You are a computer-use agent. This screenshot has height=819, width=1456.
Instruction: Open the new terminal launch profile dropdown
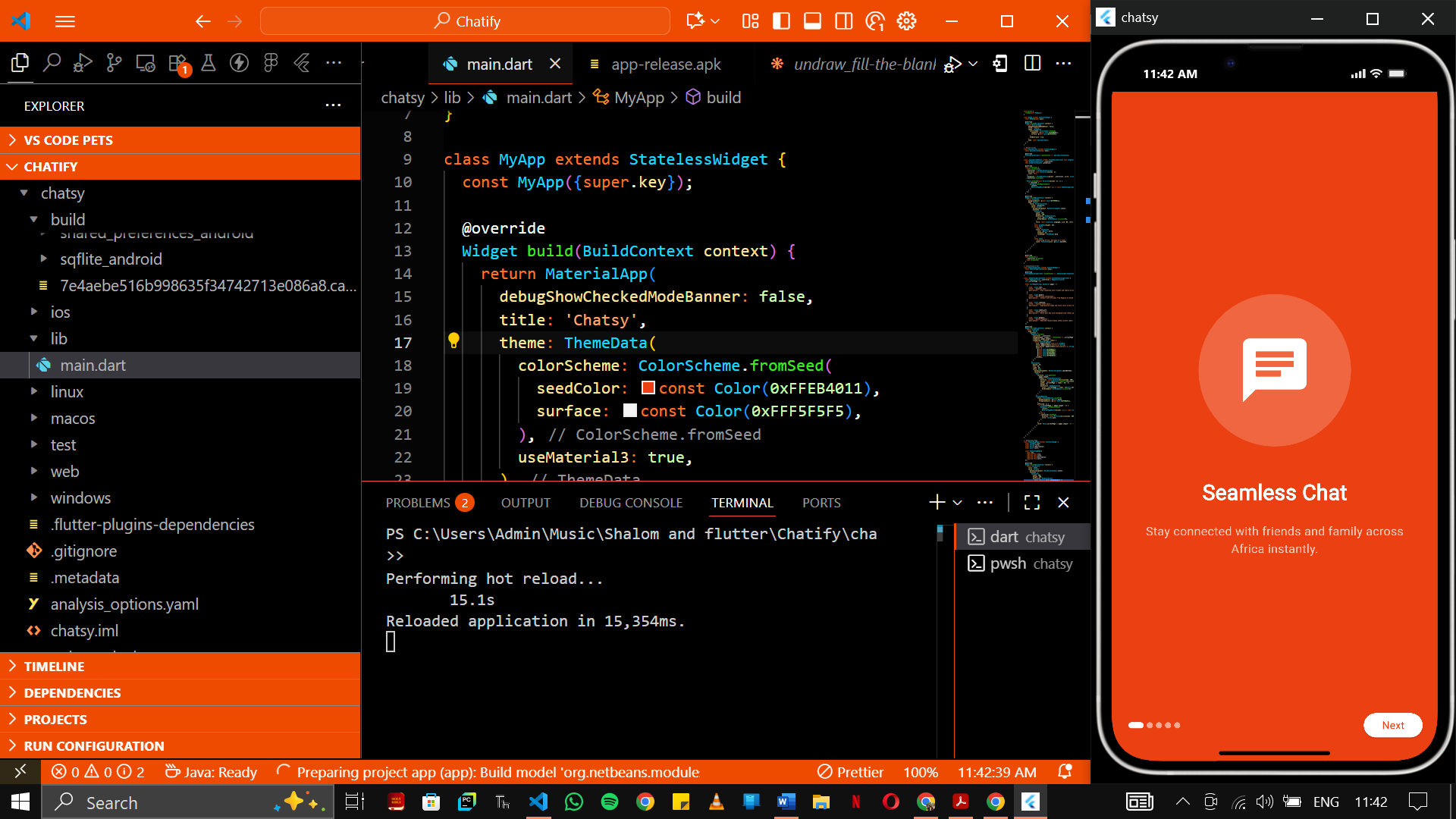pyautogui.click(x=958, y=503)
